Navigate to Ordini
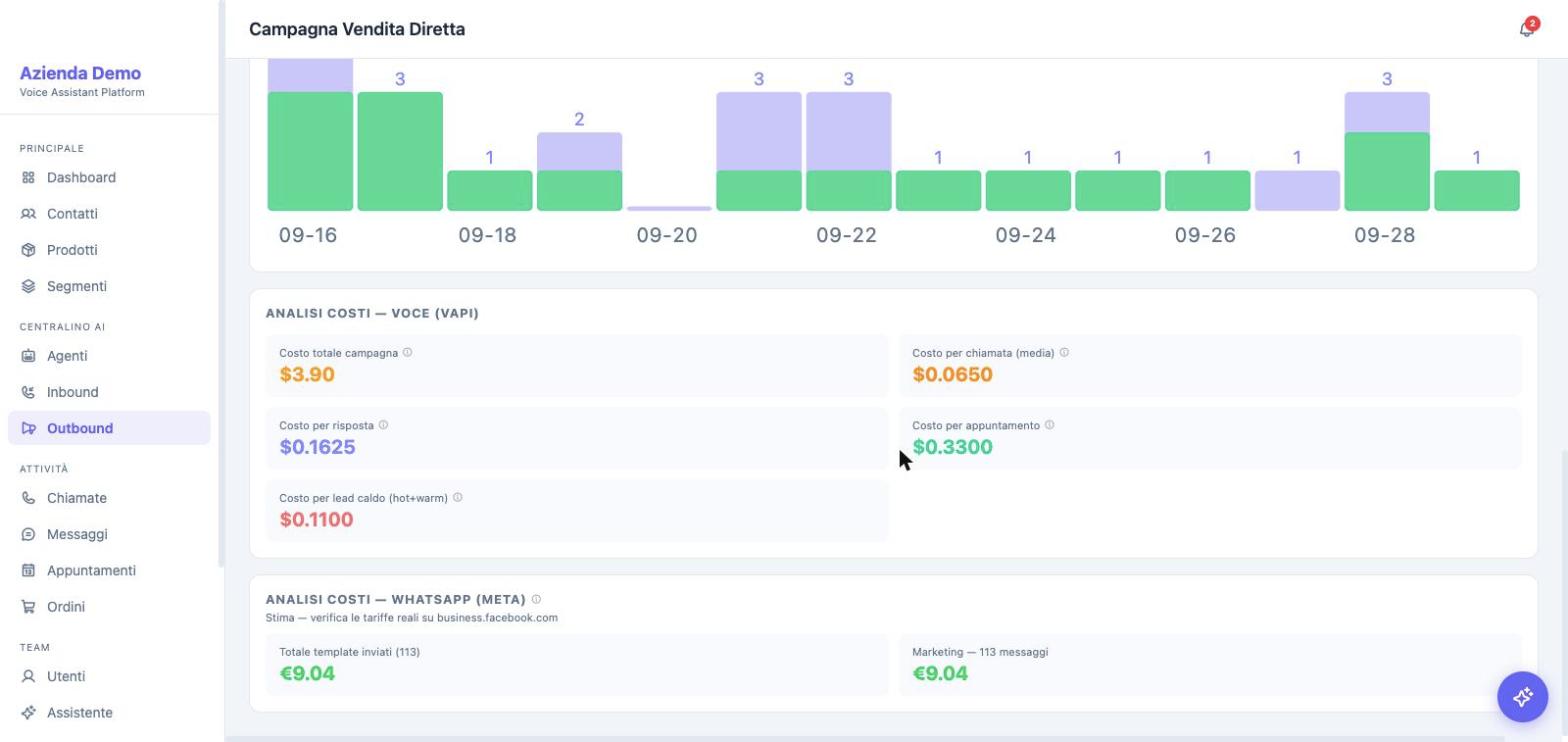 point(109,606)
